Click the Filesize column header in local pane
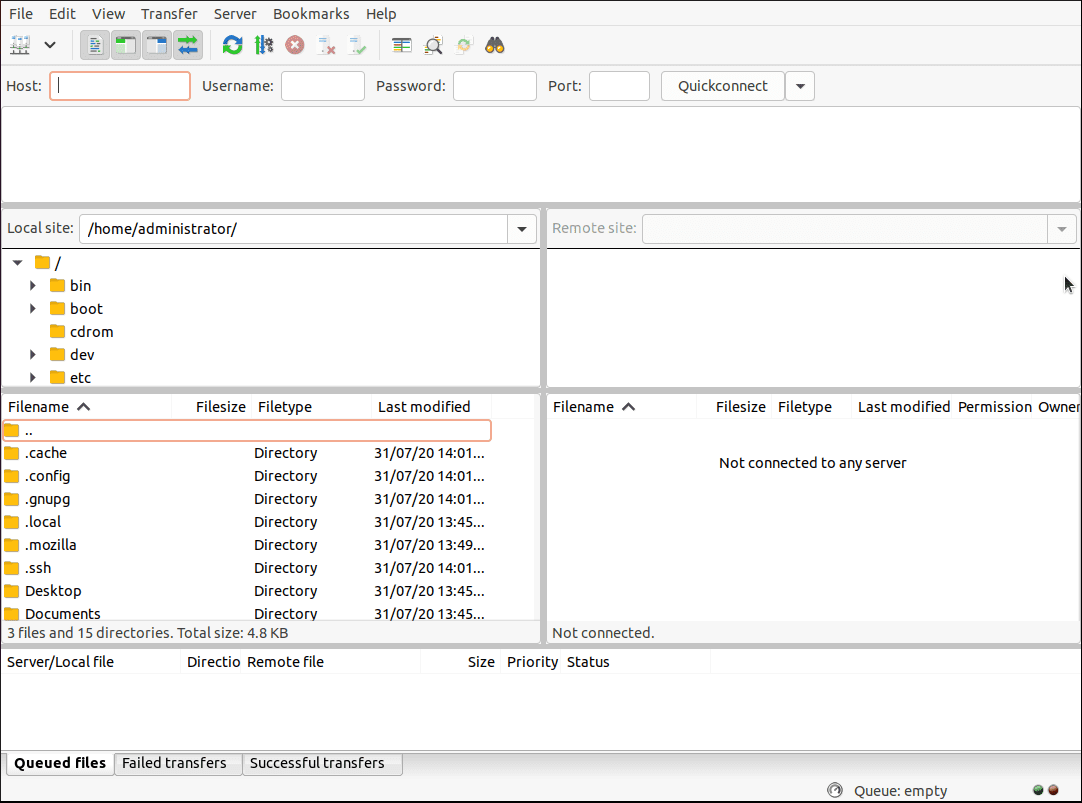The image size is (1082, 803). pyautogui.click(x=220, y=407)
